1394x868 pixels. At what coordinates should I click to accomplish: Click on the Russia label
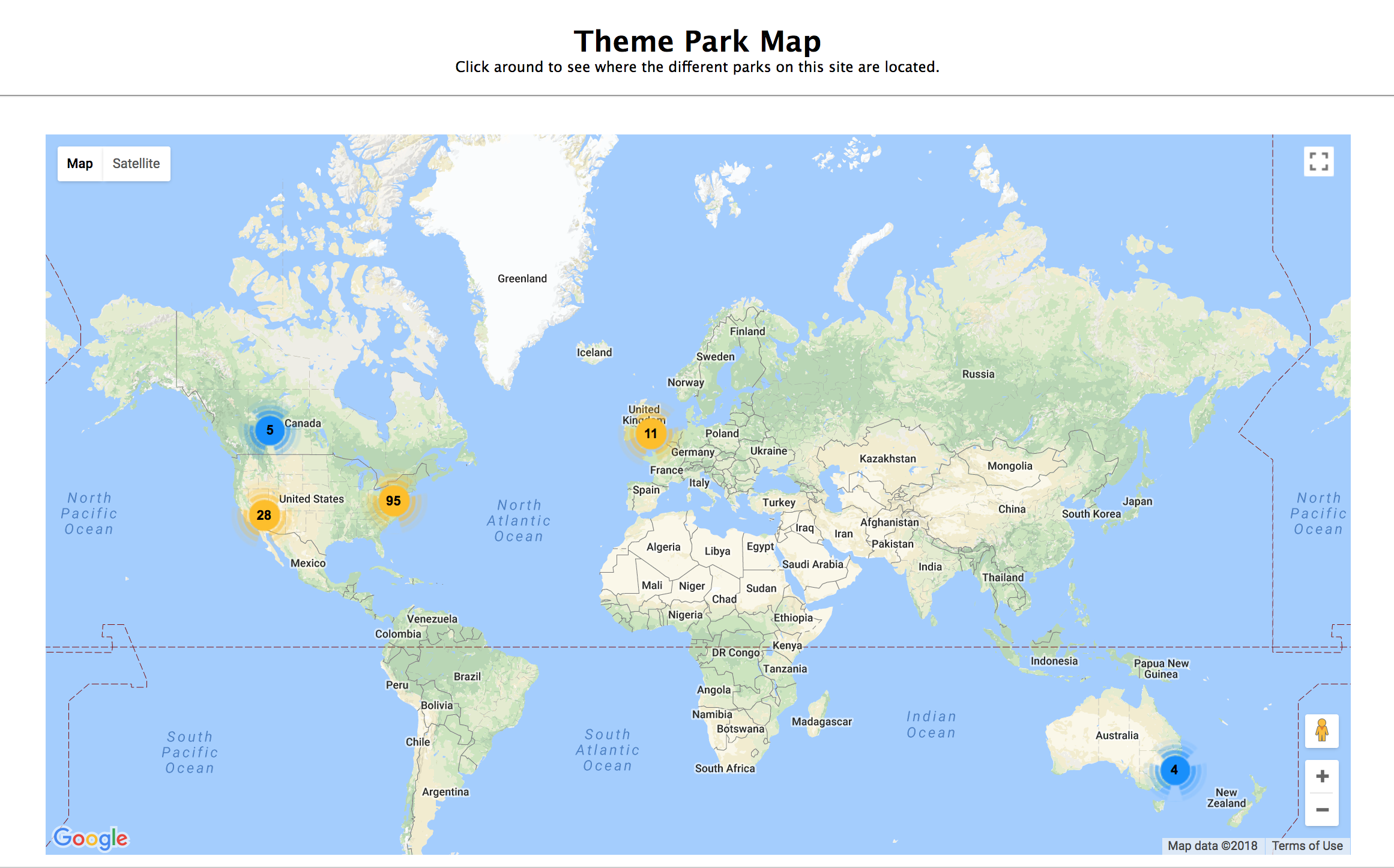point(978,374)
